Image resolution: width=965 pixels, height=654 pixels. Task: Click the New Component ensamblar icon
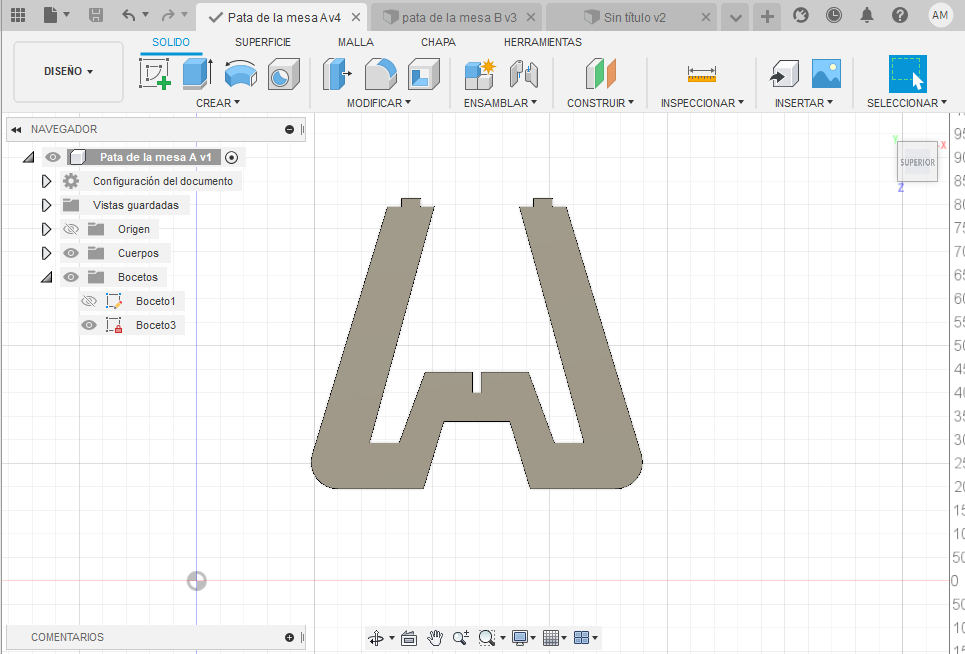[x=479, y=71]
